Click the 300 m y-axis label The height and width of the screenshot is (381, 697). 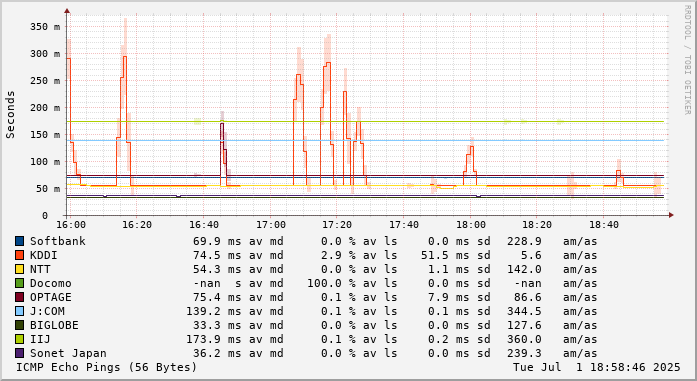click(x=45, y=54)
